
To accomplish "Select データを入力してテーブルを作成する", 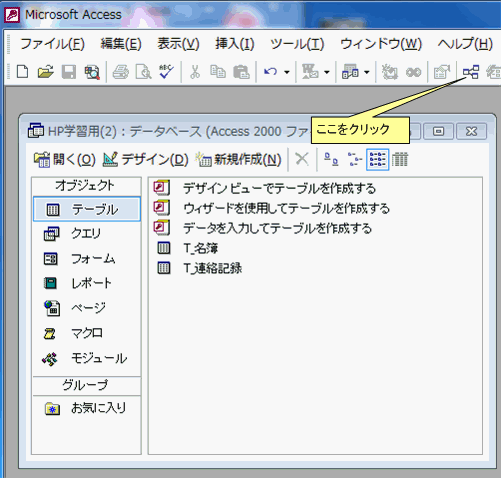I will pos(262,228).
